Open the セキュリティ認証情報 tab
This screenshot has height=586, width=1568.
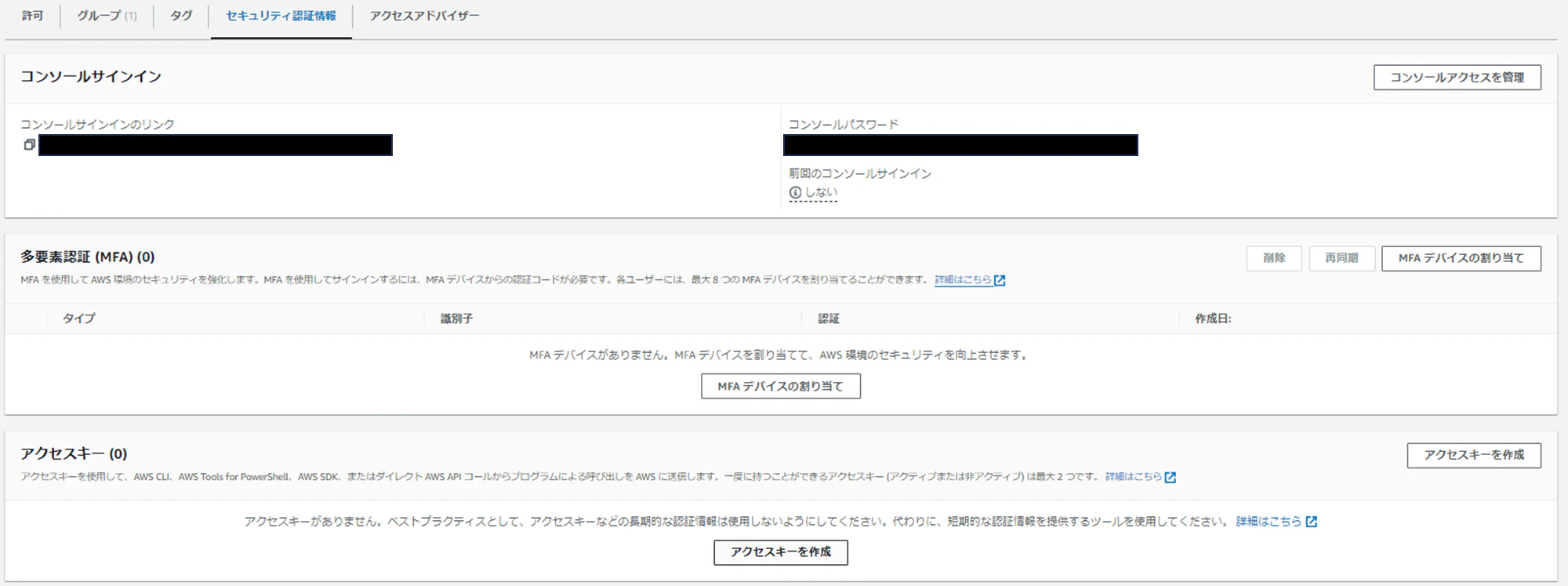281,16
